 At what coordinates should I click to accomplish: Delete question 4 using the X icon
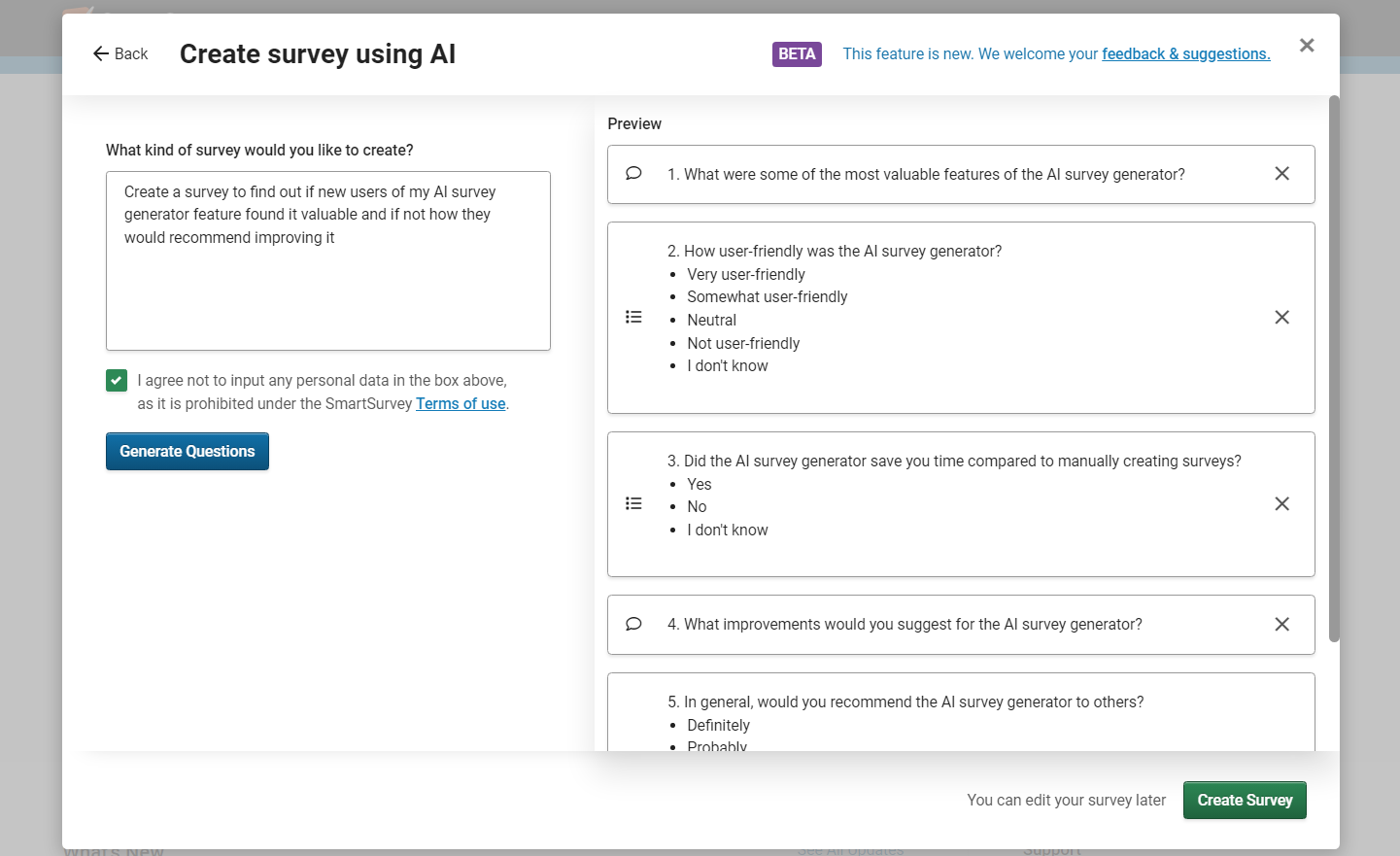point(1281,624)
